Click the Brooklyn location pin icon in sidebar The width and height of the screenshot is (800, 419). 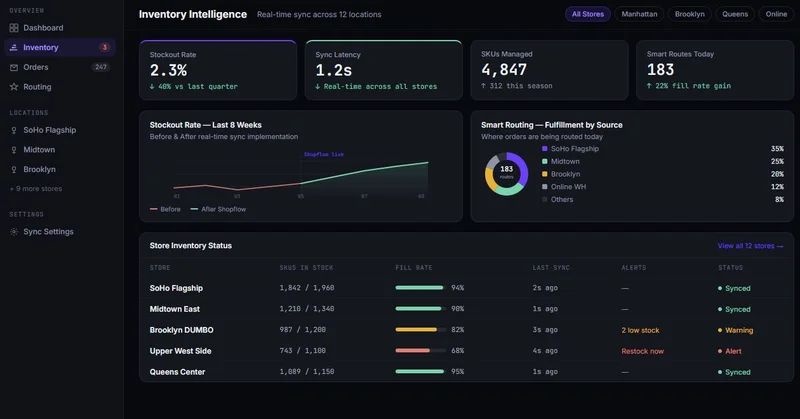(x=14, y=169)
